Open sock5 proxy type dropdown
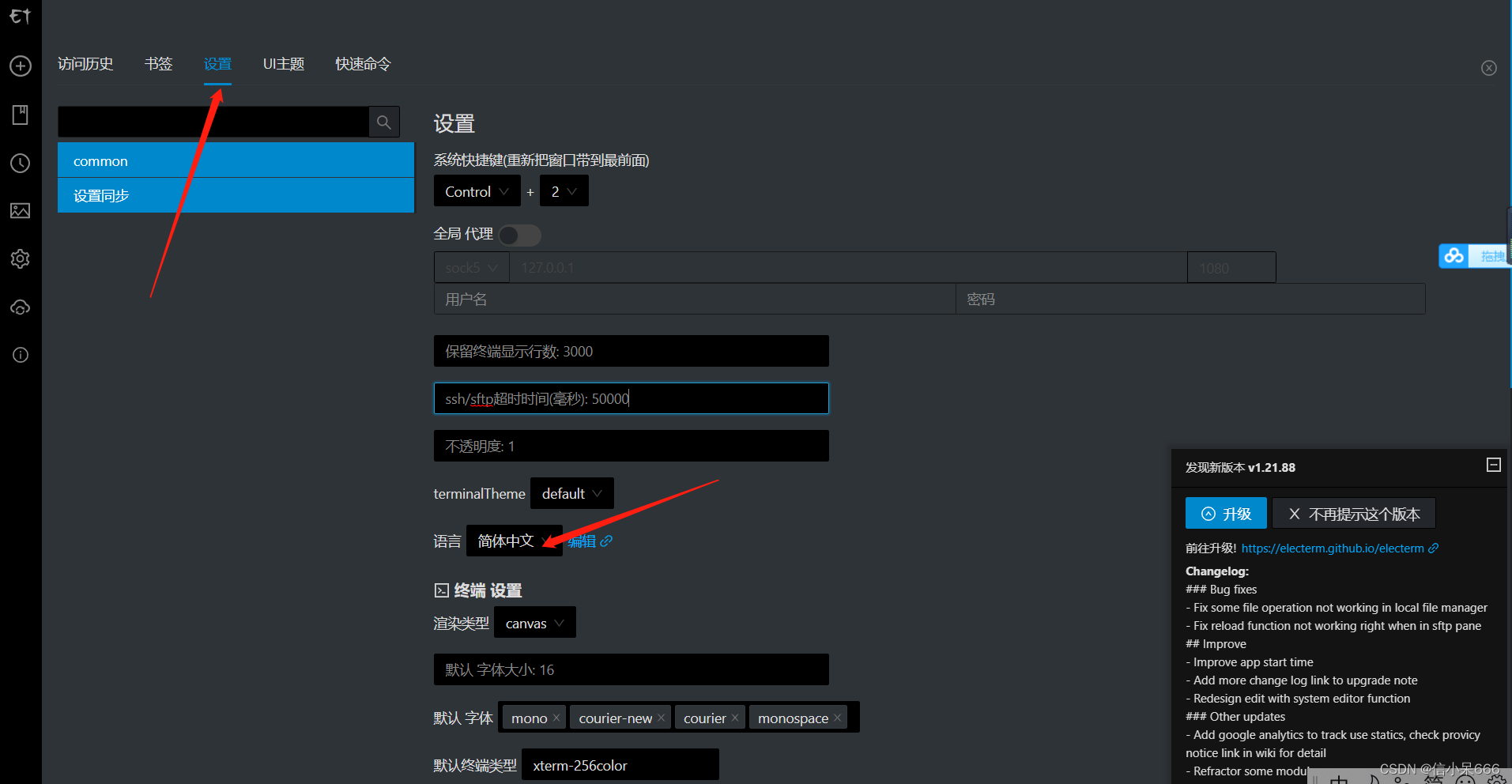The height and width of the screenshot is (784, 1512). (x=472, y=268)
